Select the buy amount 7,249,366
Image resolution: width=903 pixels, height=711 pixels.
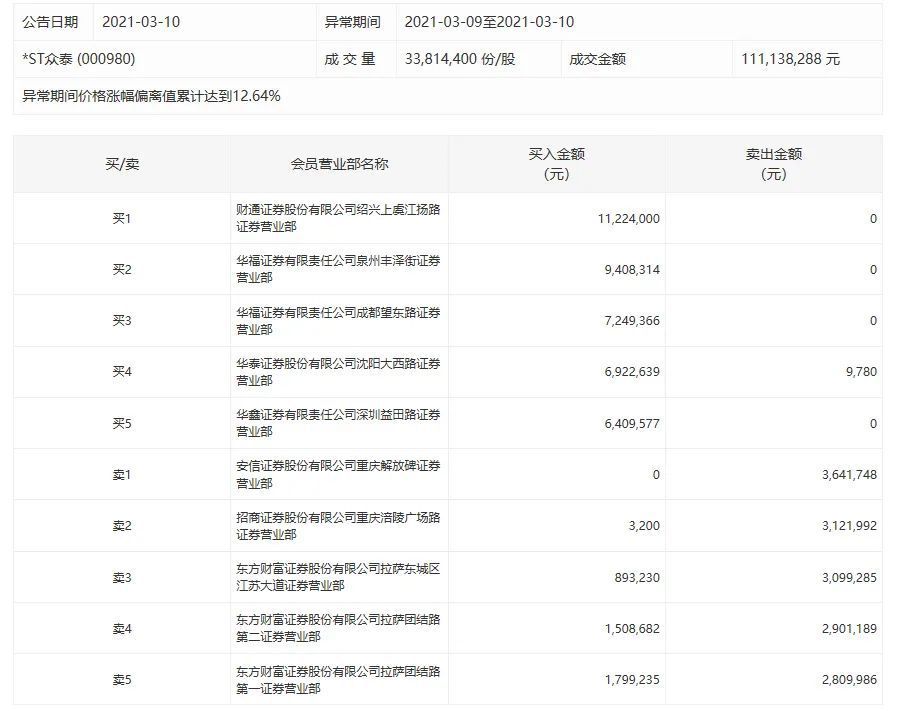(632, 321)
